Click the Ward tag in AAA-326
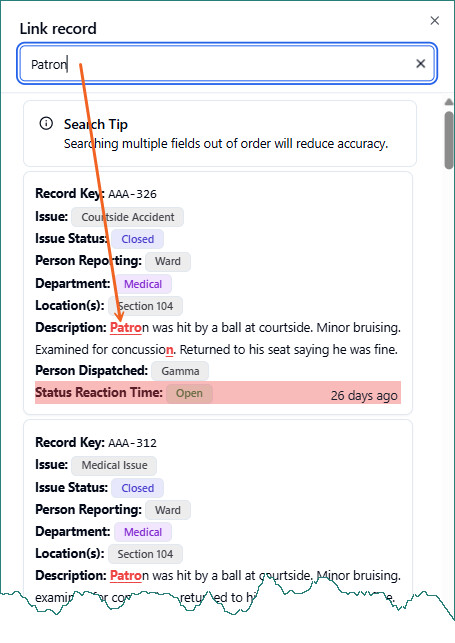The height and width of the screenshot is (643, 455). 168,261
